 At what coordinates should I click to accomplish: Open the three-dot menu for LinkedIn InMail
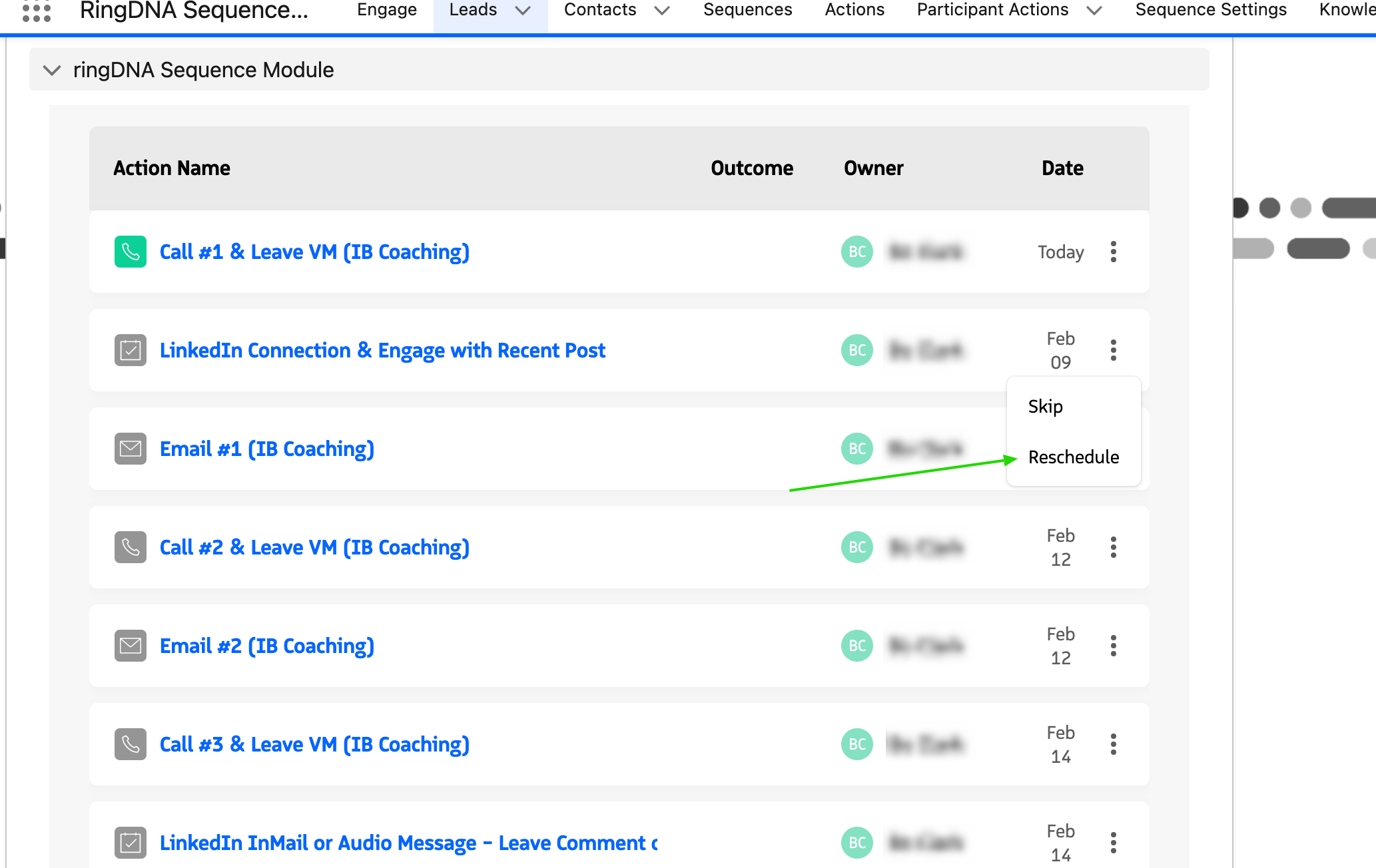pyautogui.click(x=1113, y=843)
